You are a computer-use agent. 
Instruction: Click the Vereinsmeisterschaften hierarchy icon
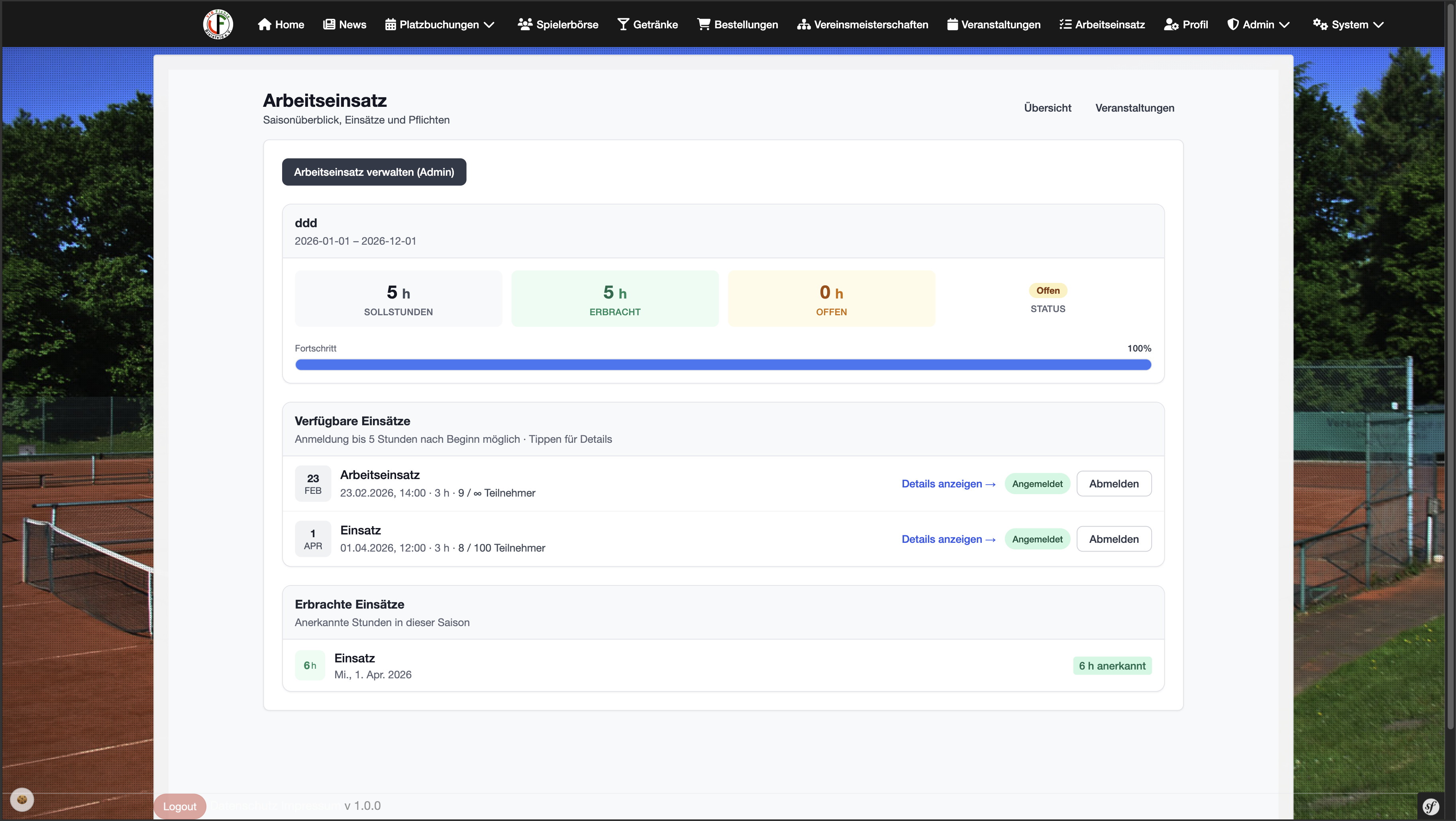click(803, 24)
